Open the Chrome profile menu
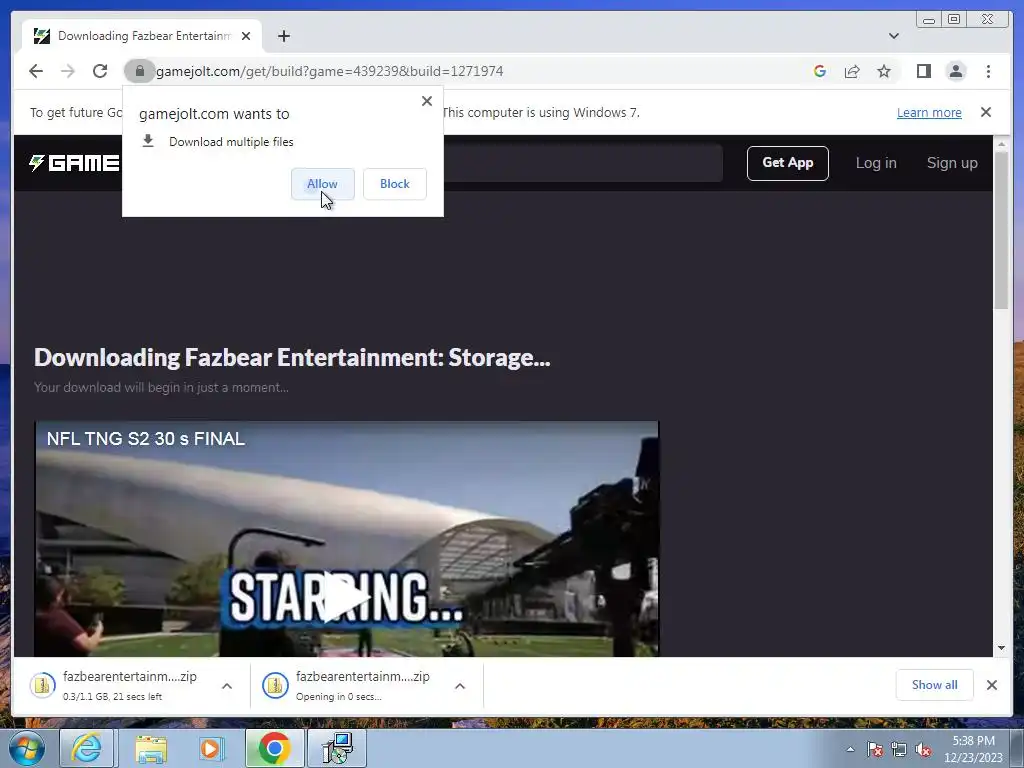The width and height of the screenshot is (1024, 768). [x=956, y=71]
